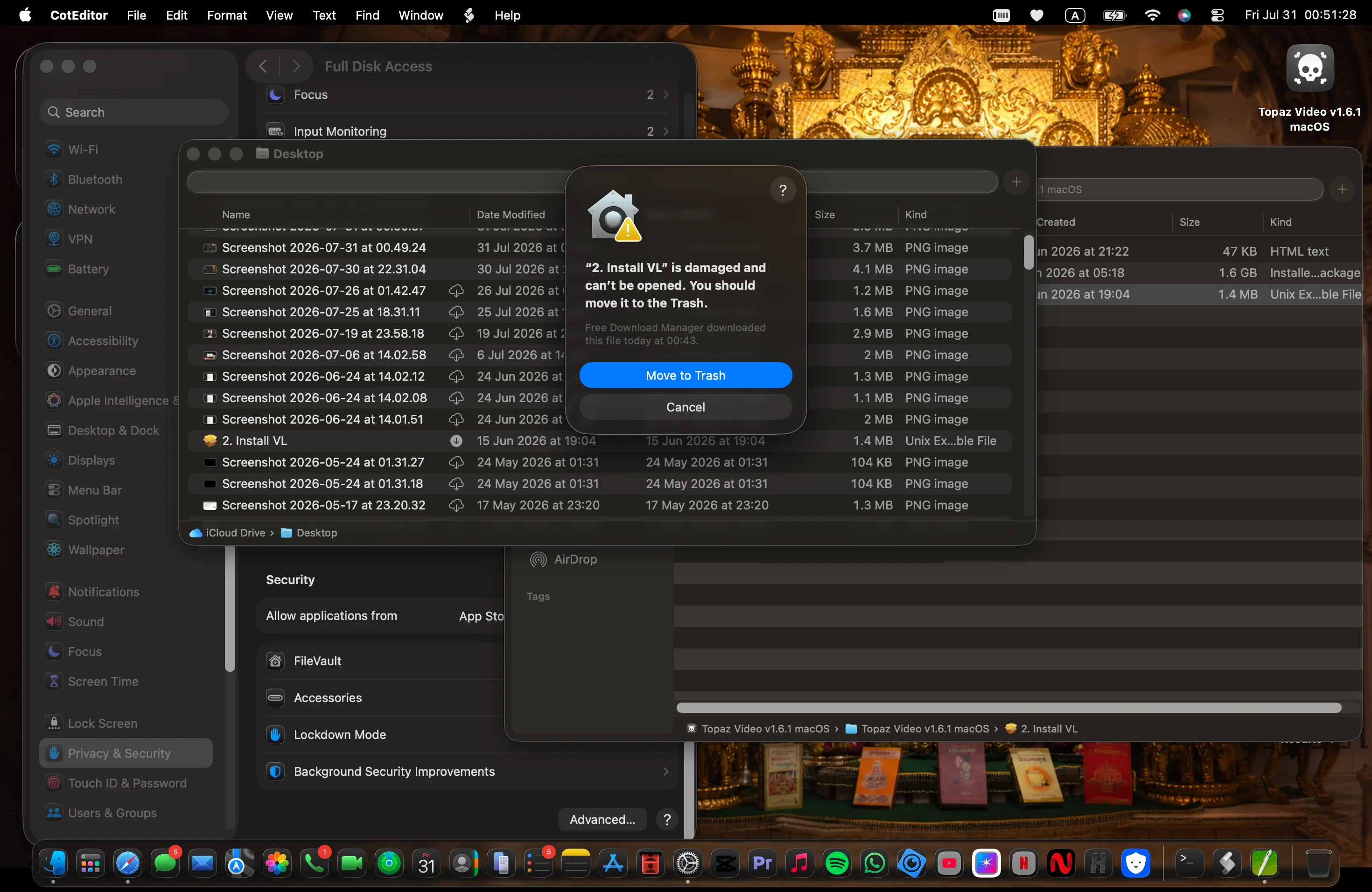
Task: Expand Background Security Improvements
Action: (x=468, y=772)
